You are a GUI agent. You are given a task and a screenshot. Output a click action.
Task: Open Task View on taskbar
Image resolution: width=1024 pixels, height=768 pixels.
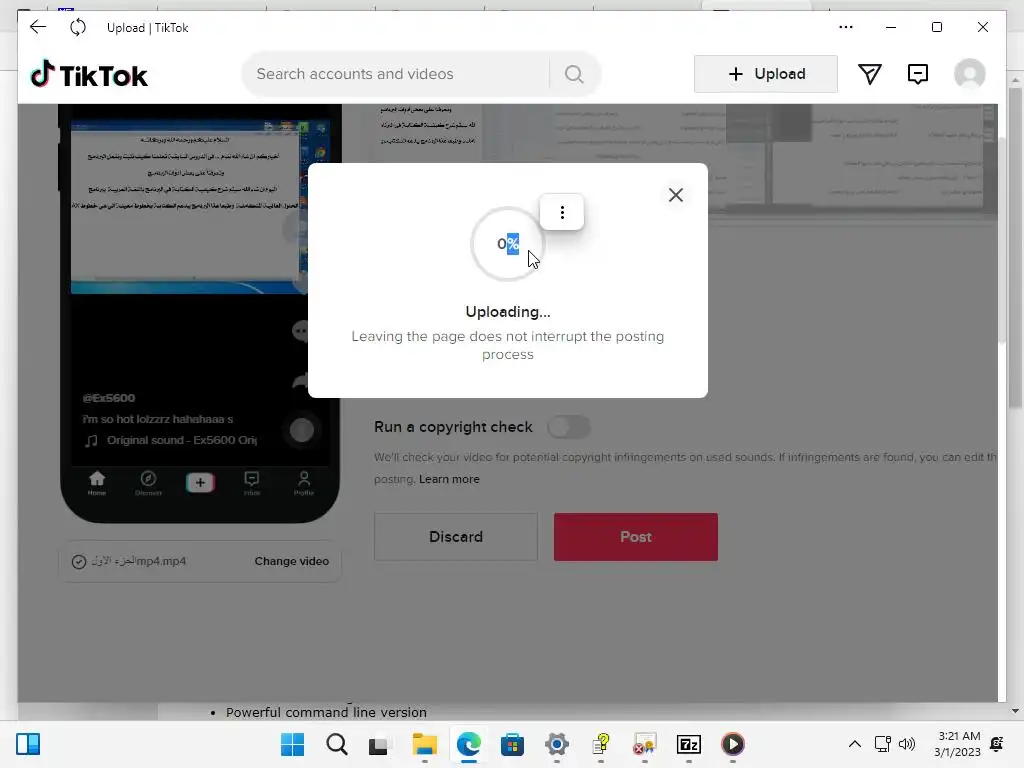pyautogui.click(x=378, y=745)
